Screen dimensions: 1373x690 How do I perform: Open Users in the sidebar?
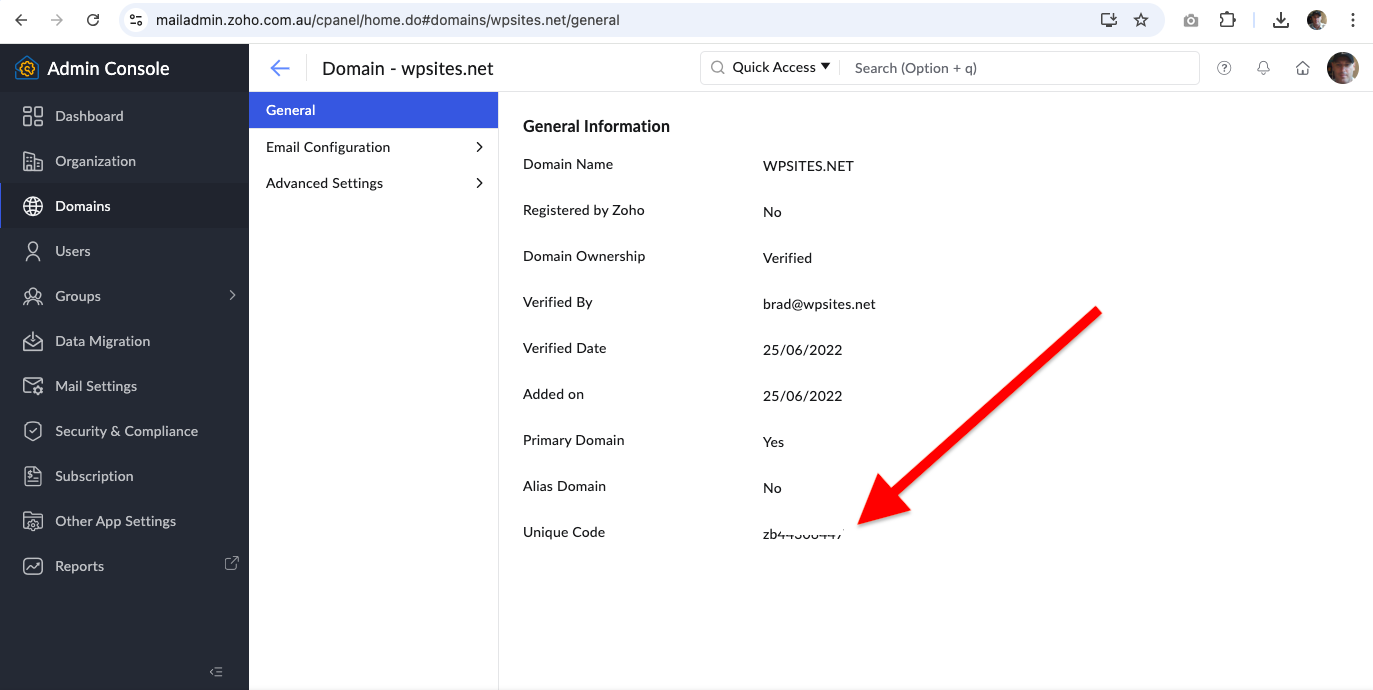coord(73,251)
